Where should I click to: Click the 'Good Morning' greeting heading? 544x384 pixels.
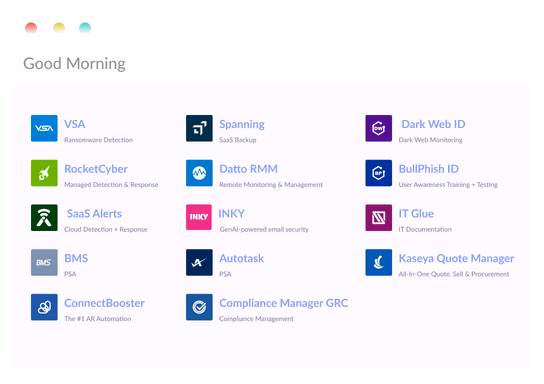[74, 64]
